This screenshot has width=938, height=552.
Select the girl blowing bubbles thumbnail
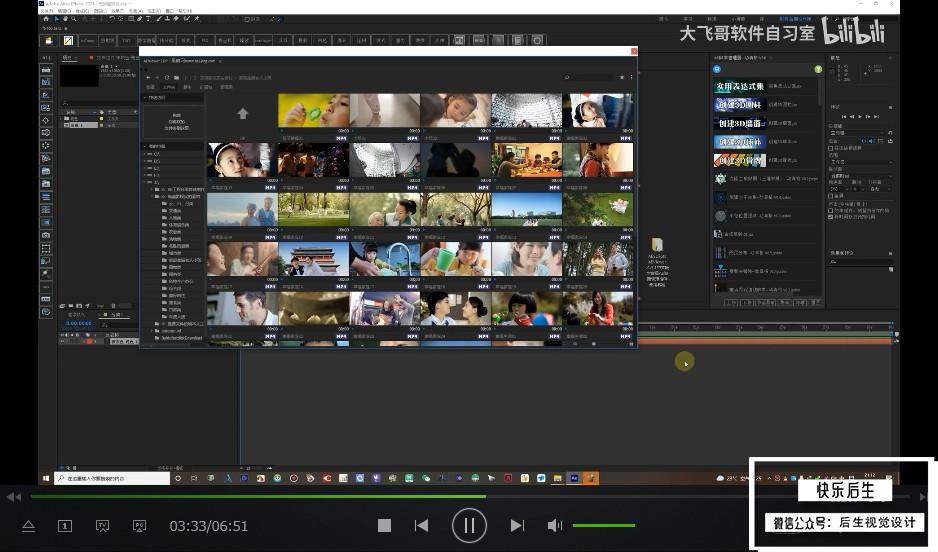point(313,110)
